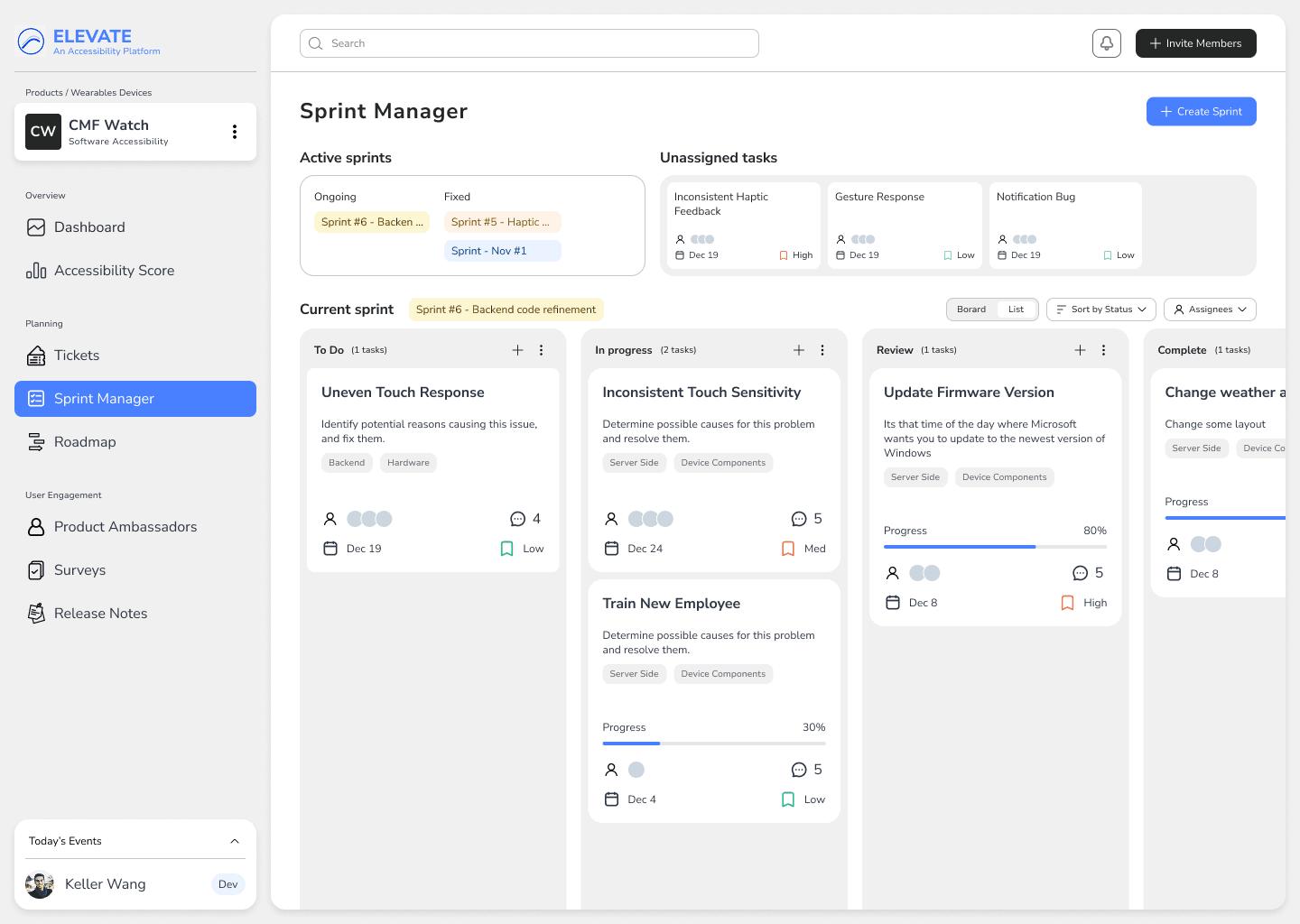Click the plus icon on the To Do column
The width and height of the screenshot is (1300, 924).
coord(517,349)
